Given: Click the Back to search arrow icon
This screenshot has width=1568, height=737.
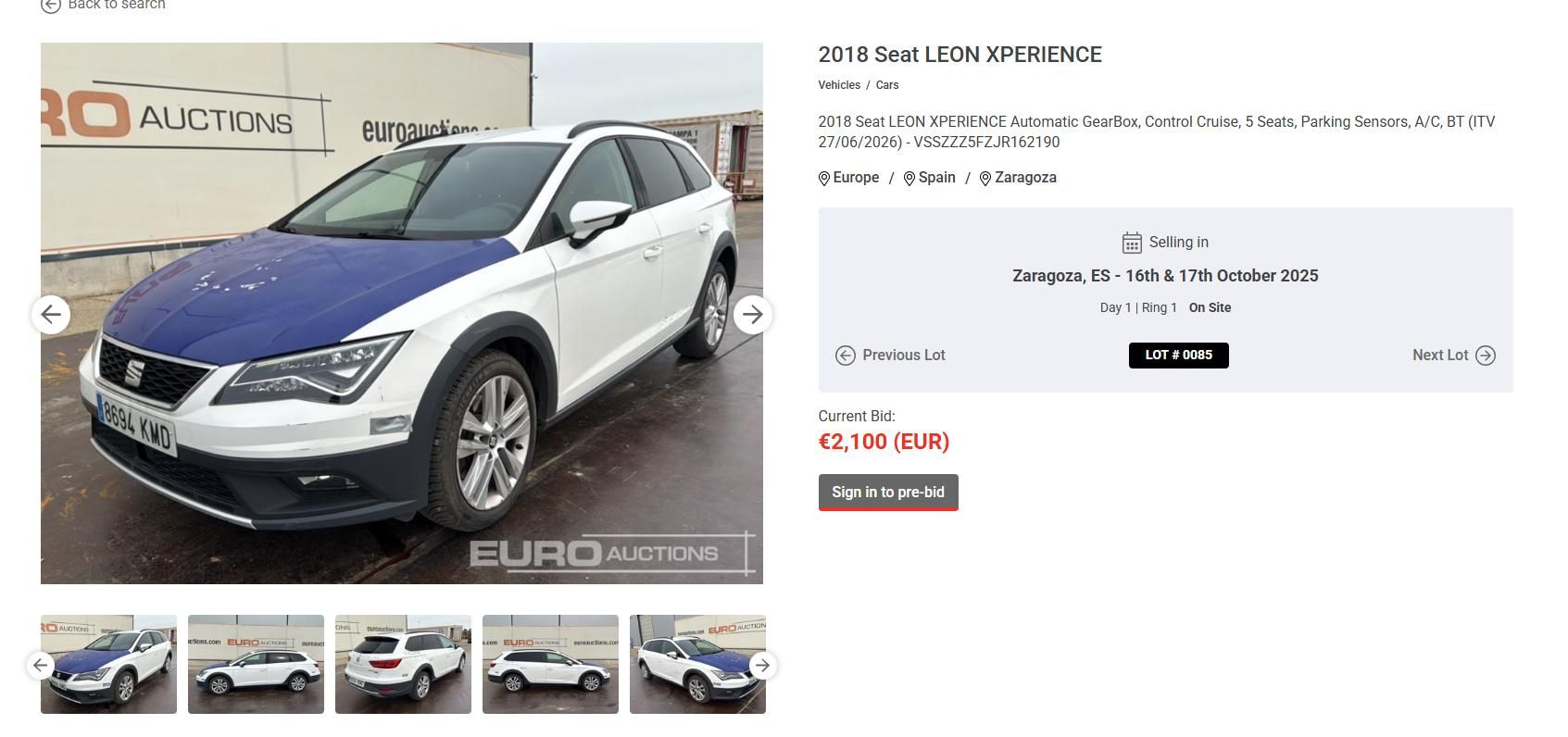Looking at the screenshot, I should pos(51,5).
